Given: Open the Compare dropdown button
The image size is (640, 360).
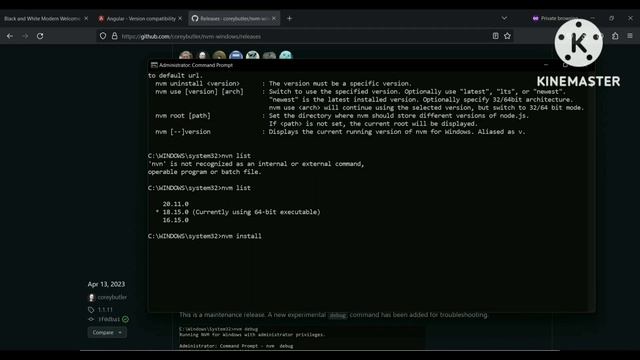Looking at the screenshot, I should [107, 332].
